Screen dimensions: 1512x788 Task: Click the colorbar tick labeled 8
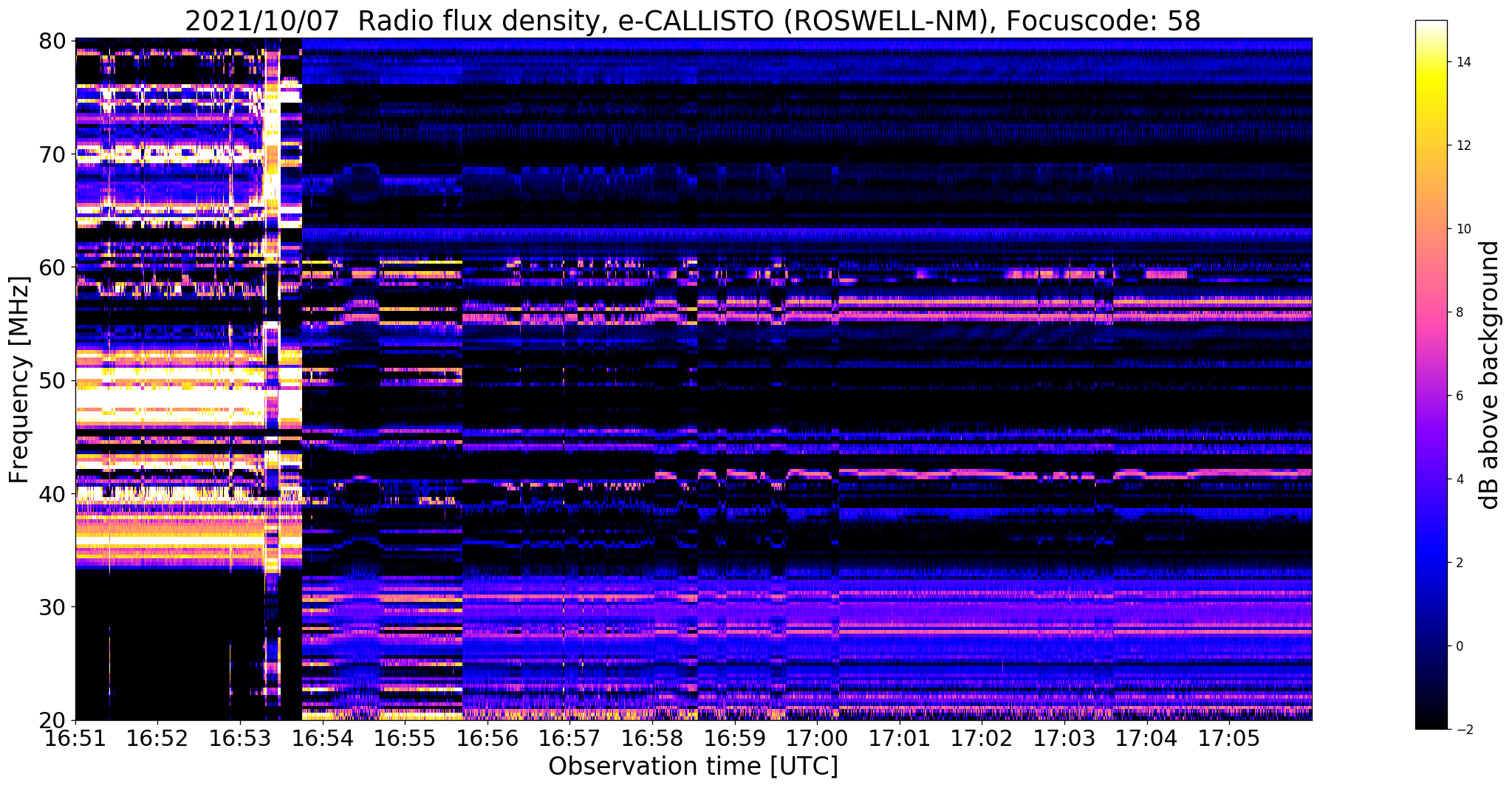click(1460, 312)
